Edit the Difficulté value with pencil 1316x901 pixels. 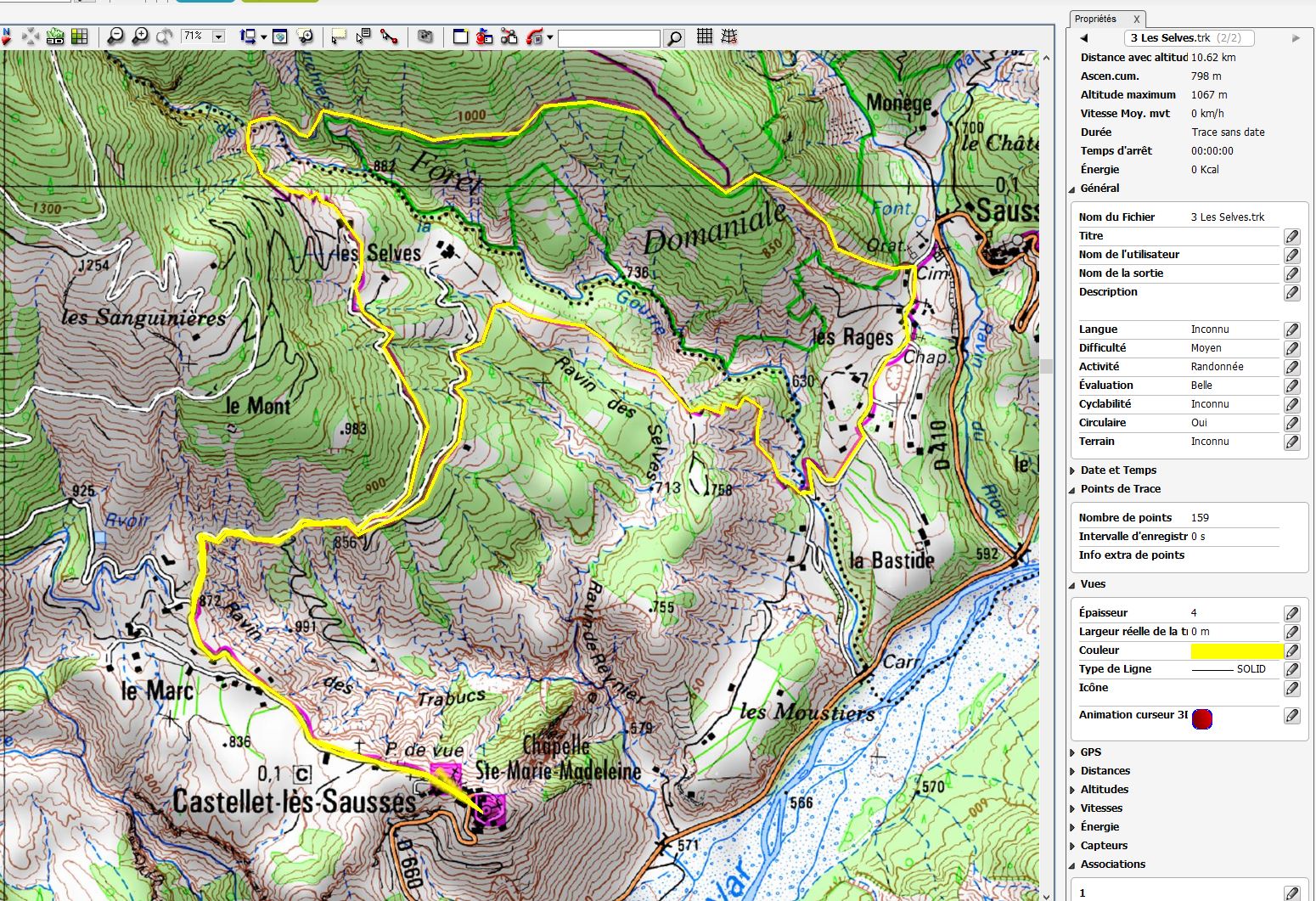coord(1291,348)
